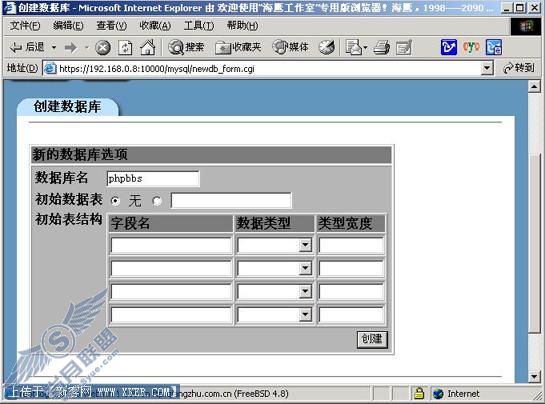Select the 无 (none) initial table radio
This screenshot has width=545, height=404.
[x=115, y=201]
